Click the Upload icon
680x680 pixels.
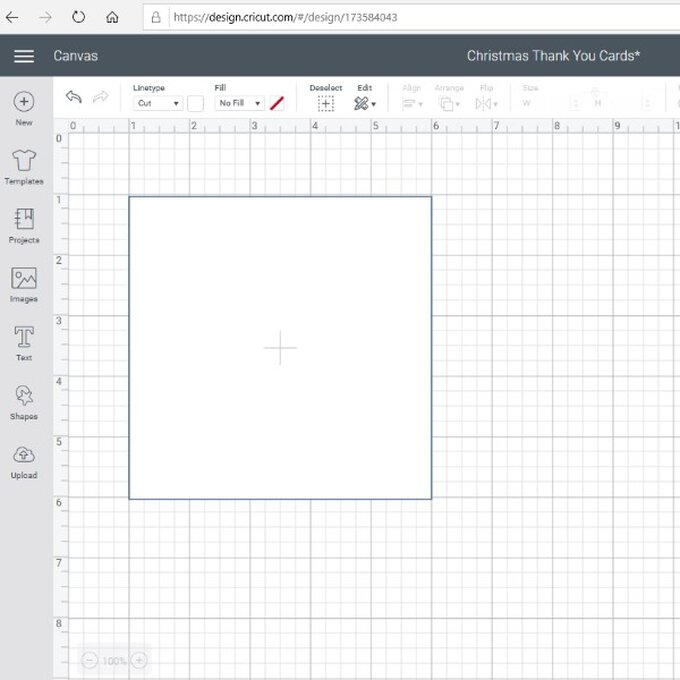tap(24, 456)
